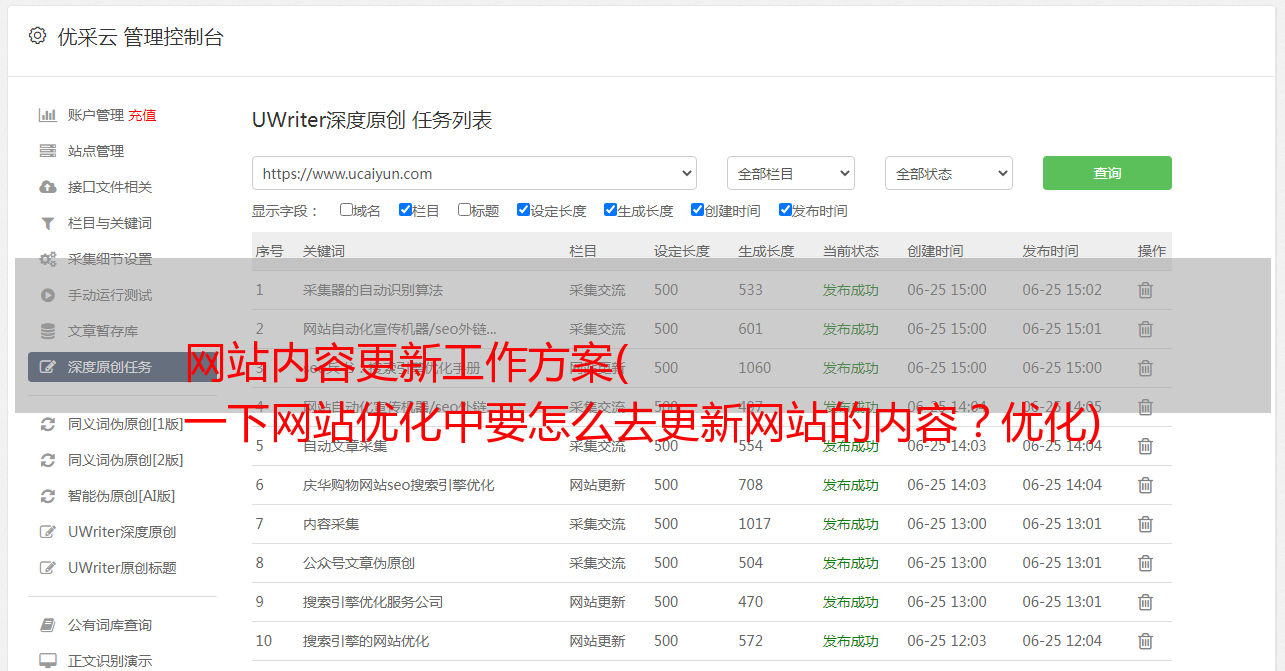Click the red 充值 link
The height and width of the screenshot is (671, 1285).
pyautogui.click(x=142, y=115)
